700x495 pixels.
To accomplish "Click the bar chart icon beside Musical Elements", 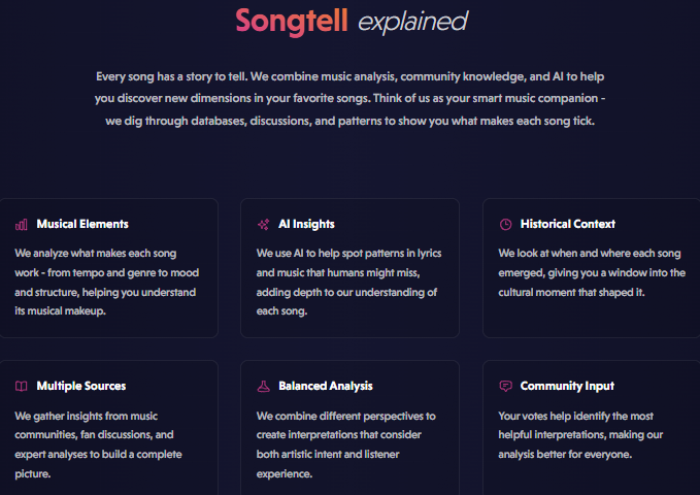I will tap(21, 225).
